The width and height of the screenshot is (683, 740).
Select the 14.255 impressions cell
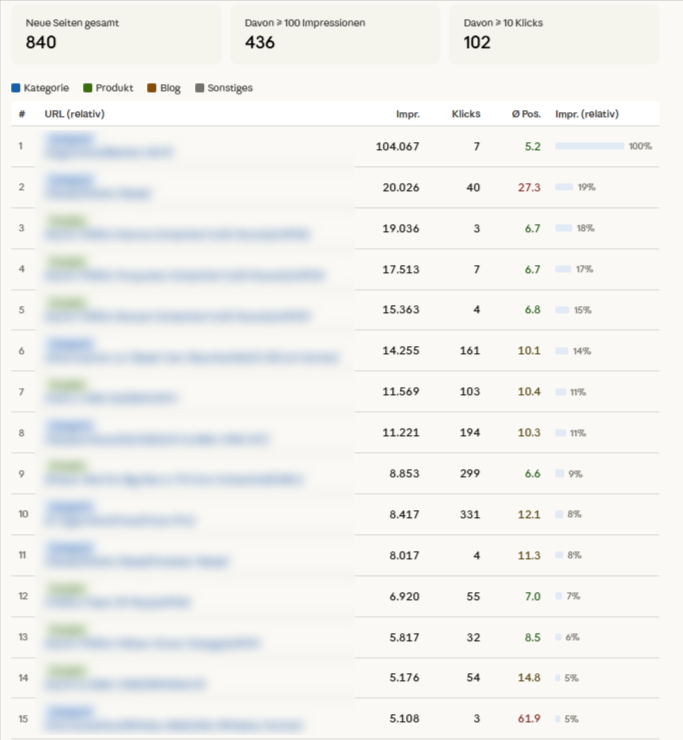(x=396, y=351)
